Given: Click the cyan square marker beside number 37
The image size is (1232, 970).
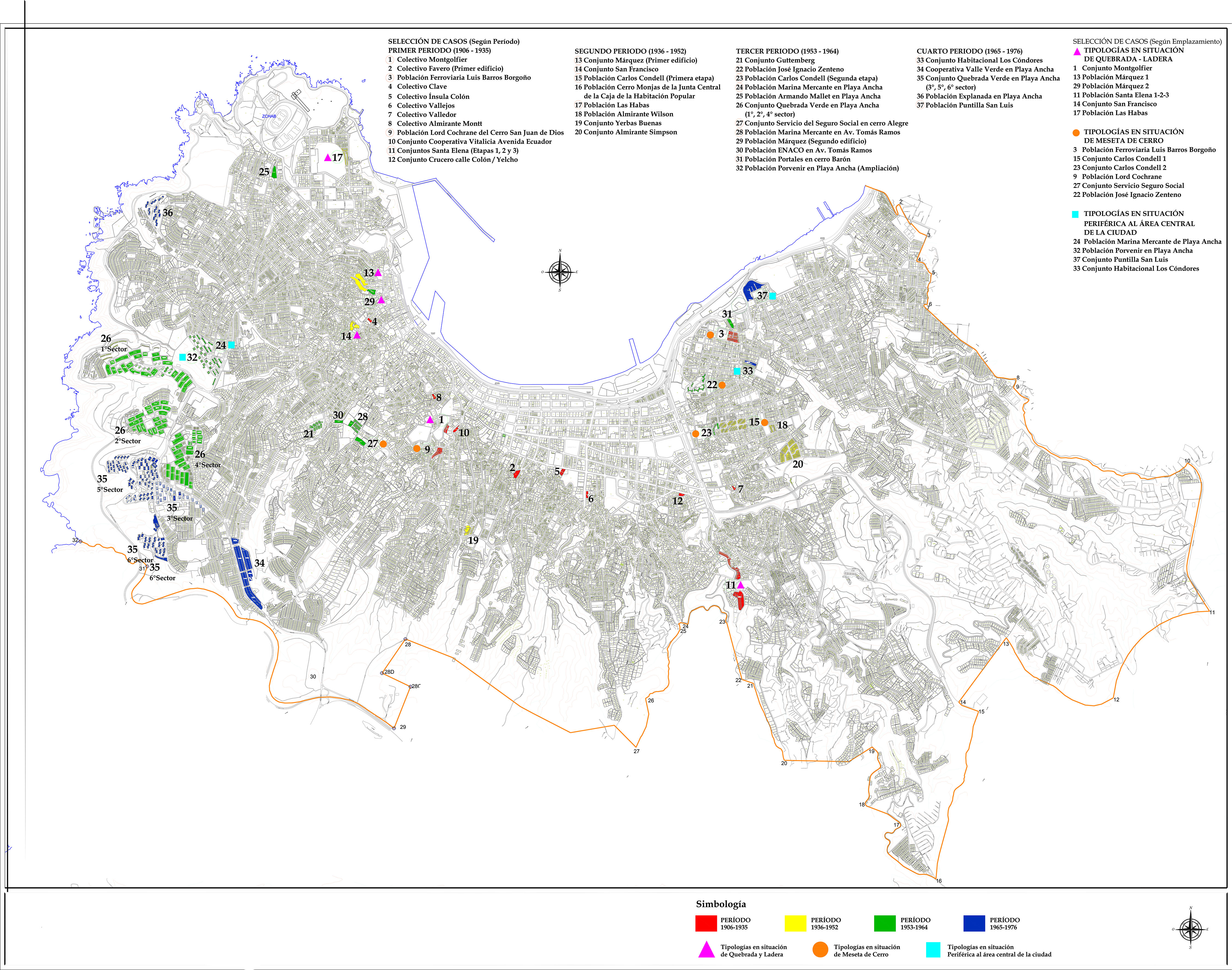Looking at the screenshot, I should coord(773,296).
